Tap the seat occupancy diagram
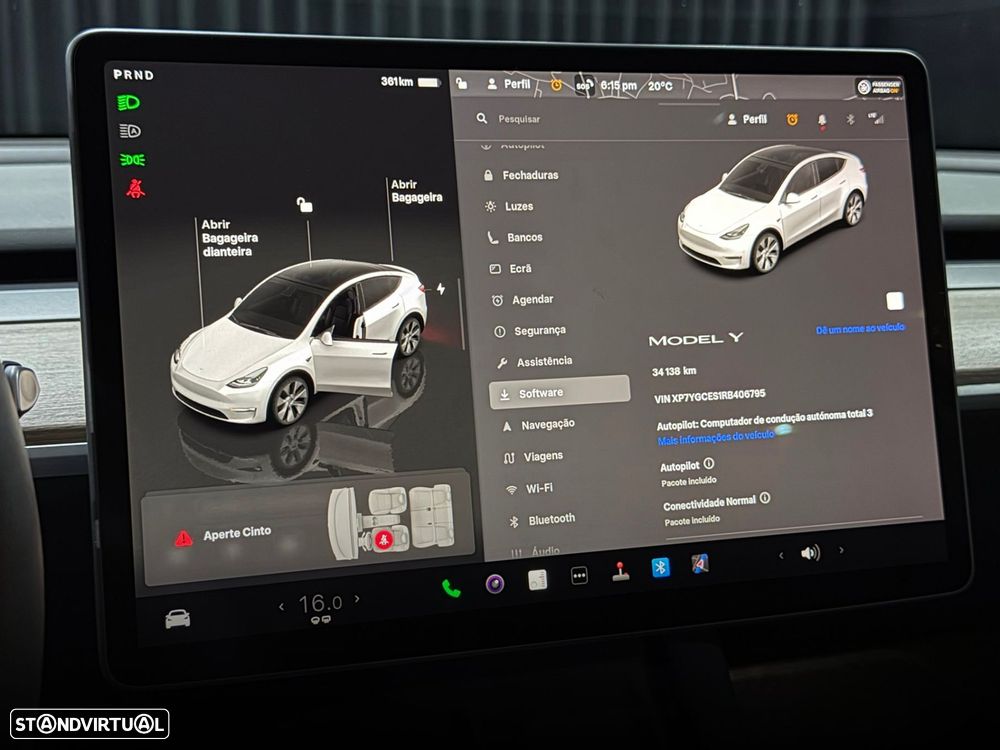 click(x=390, y=521)
